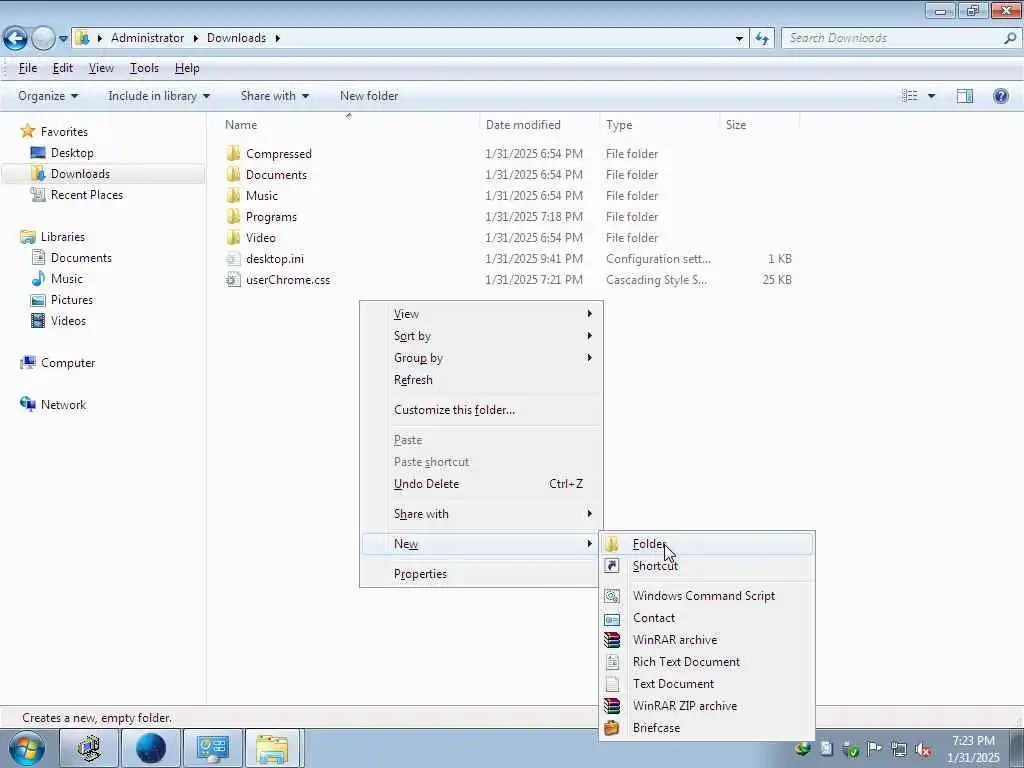Click the Forward navigation arrow

[43, 39]
